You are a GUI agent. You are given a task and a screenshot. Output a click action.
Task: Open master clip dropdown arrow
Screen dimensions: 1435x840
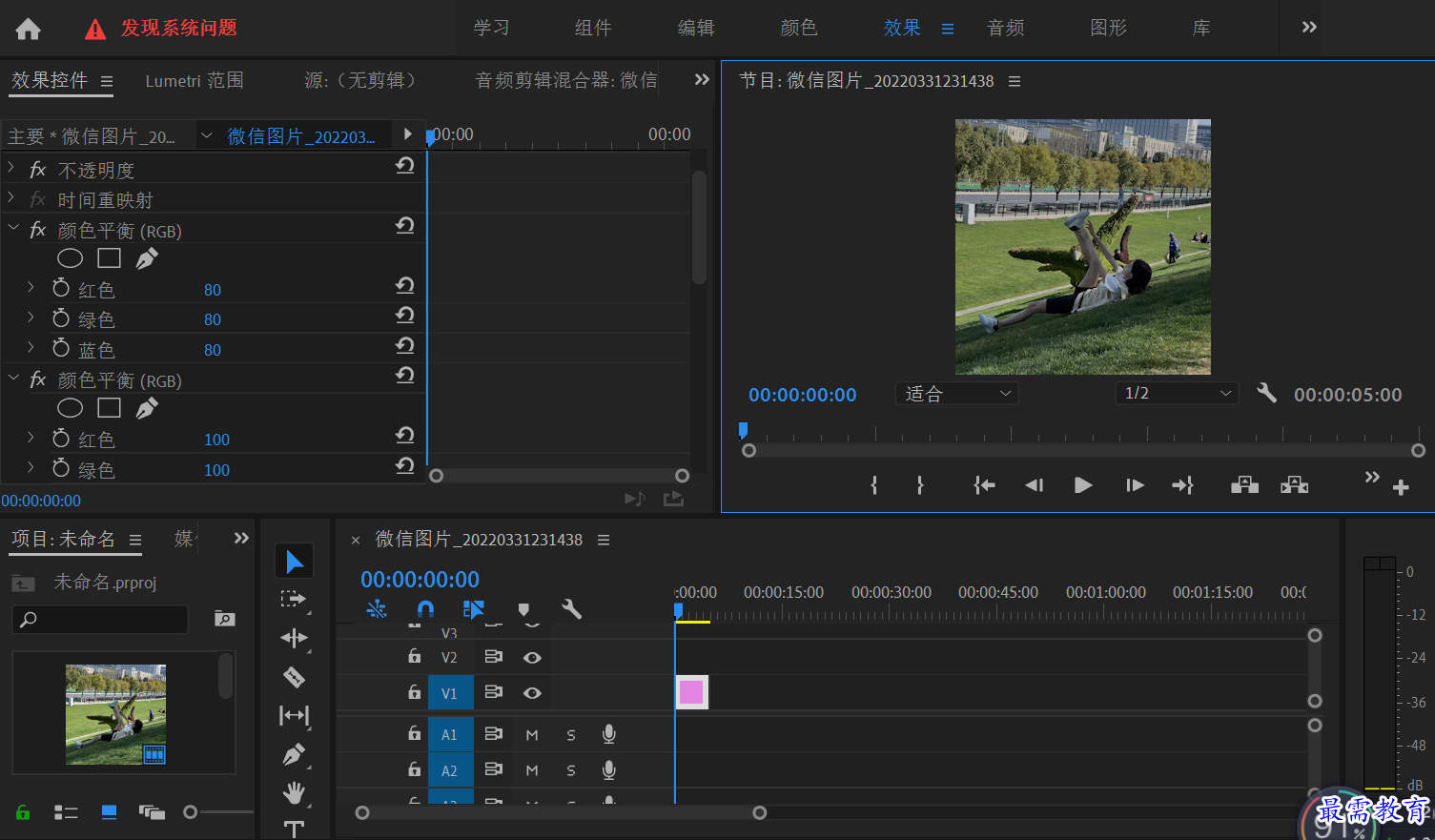[206, 136]
